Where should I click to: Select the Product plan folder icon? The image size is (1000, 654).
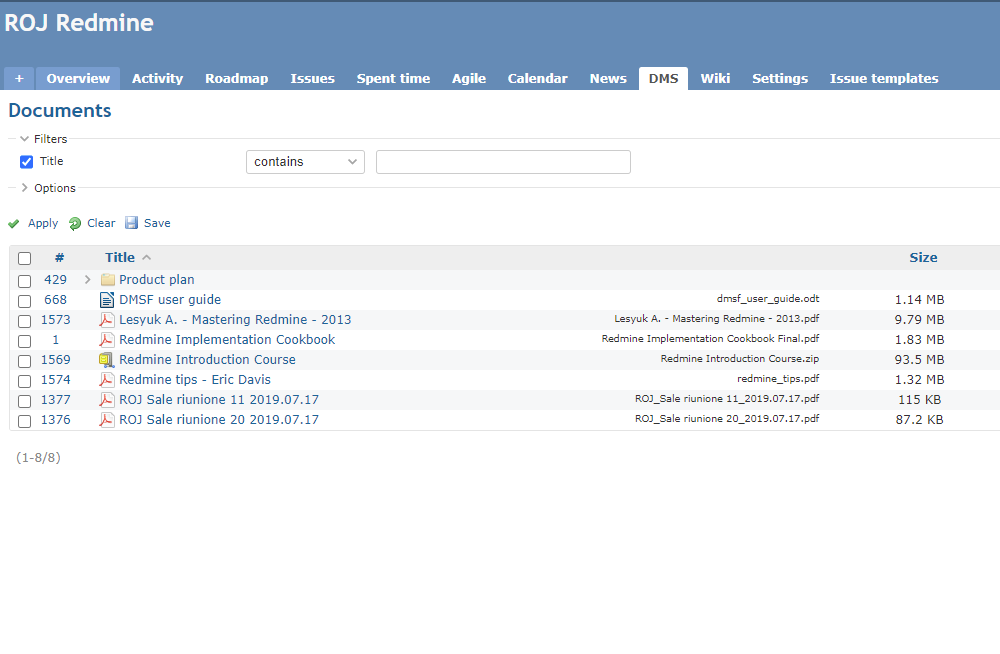click(x=106, y=280)
